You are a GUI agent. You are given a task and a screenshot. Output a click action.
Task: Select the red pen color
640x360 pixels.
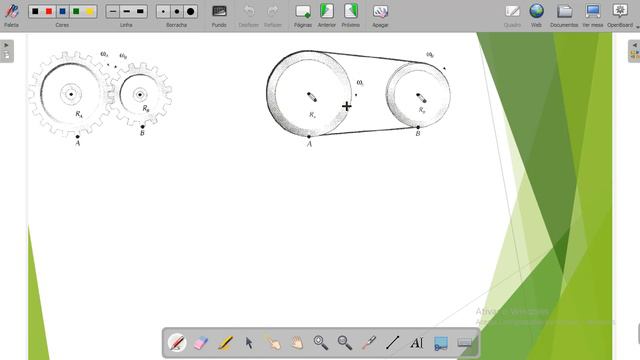(49, 11)
